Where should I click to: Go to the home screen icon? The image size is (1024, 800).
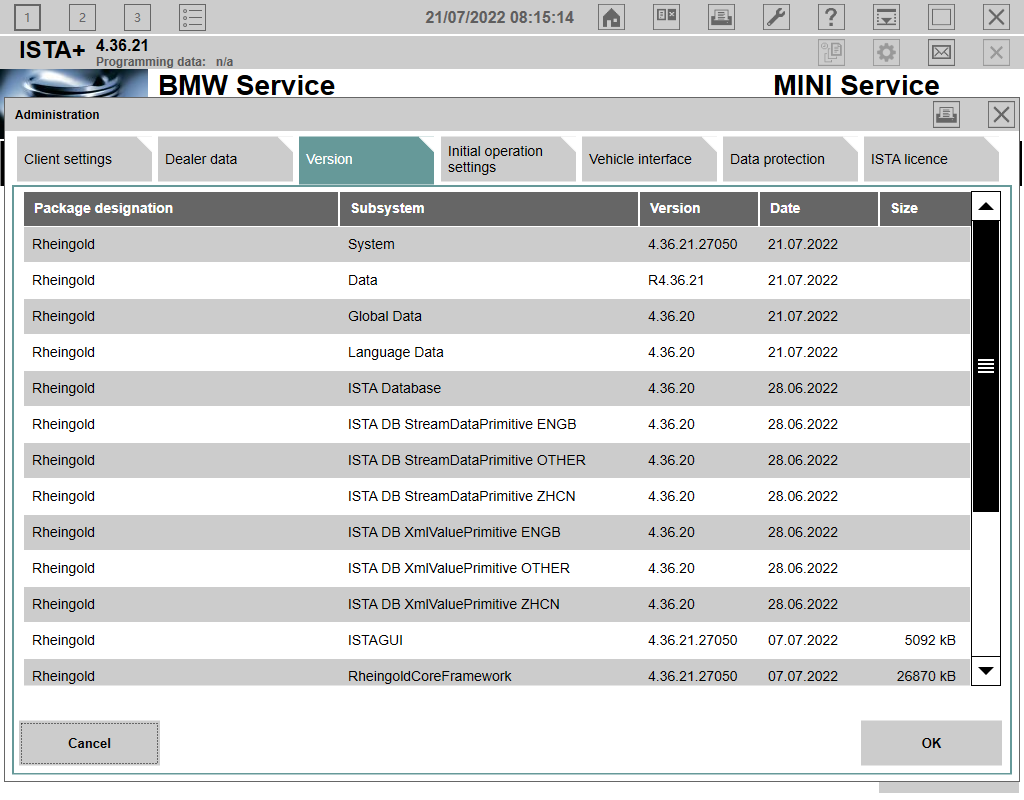(611, 18)
